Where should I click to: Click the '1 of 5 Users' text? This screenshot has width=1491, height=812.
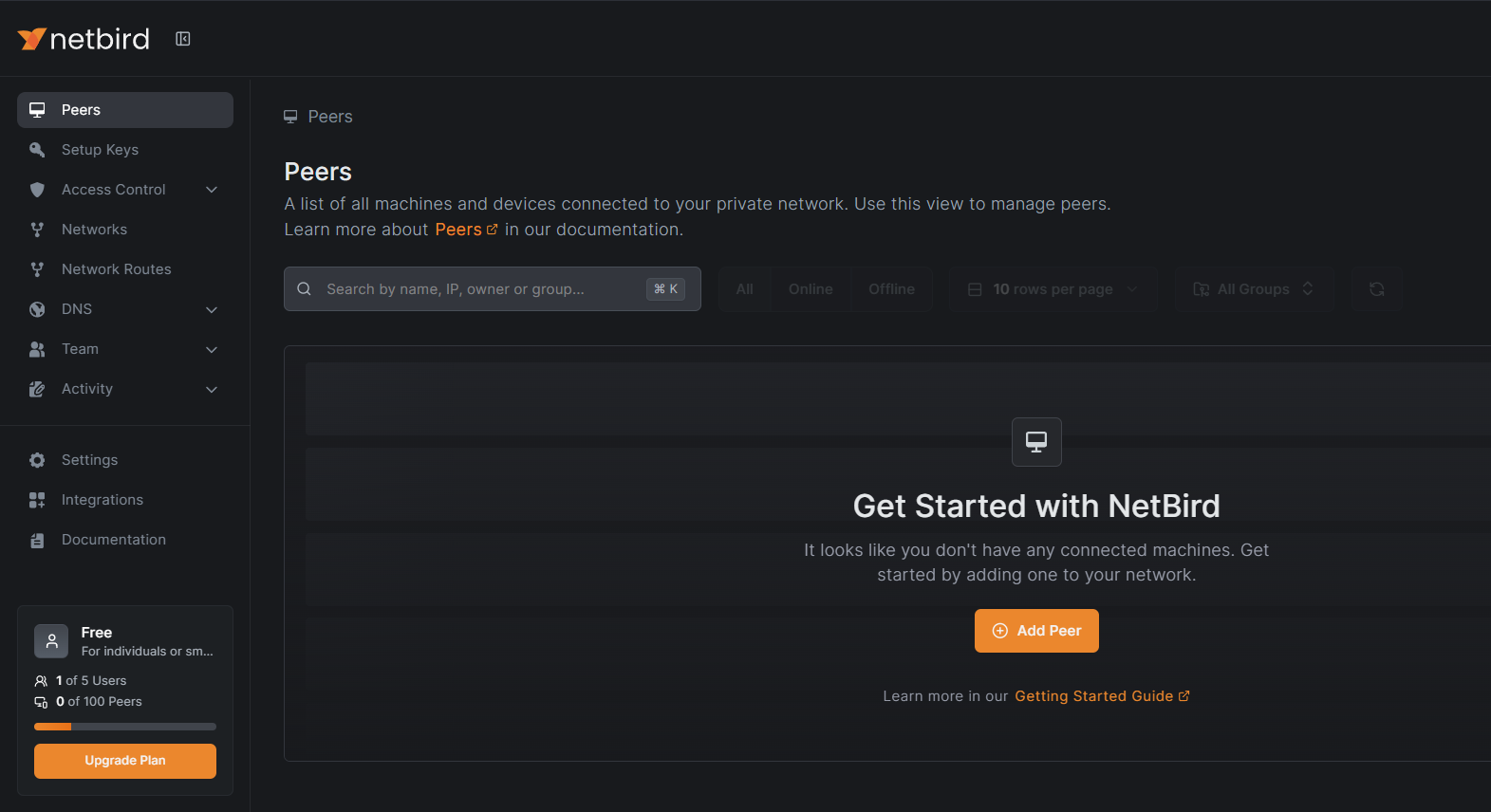pyautogui.click(x=91, y=681)
